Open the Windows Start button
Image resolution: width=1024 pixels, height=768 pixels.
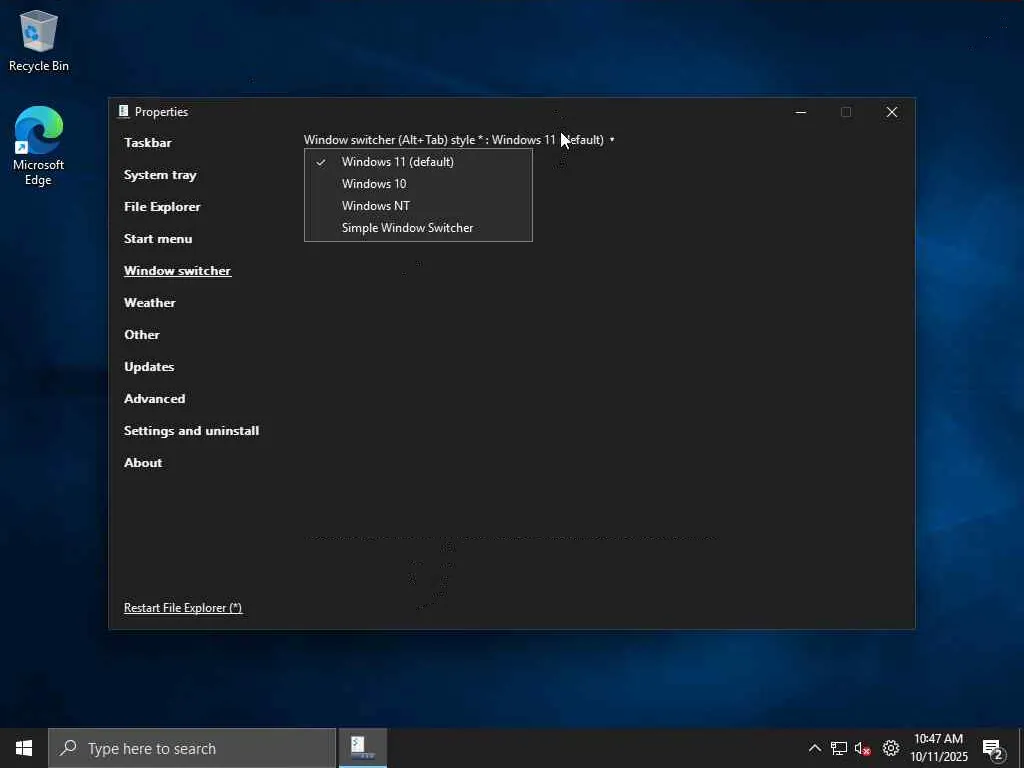point(24,748)
